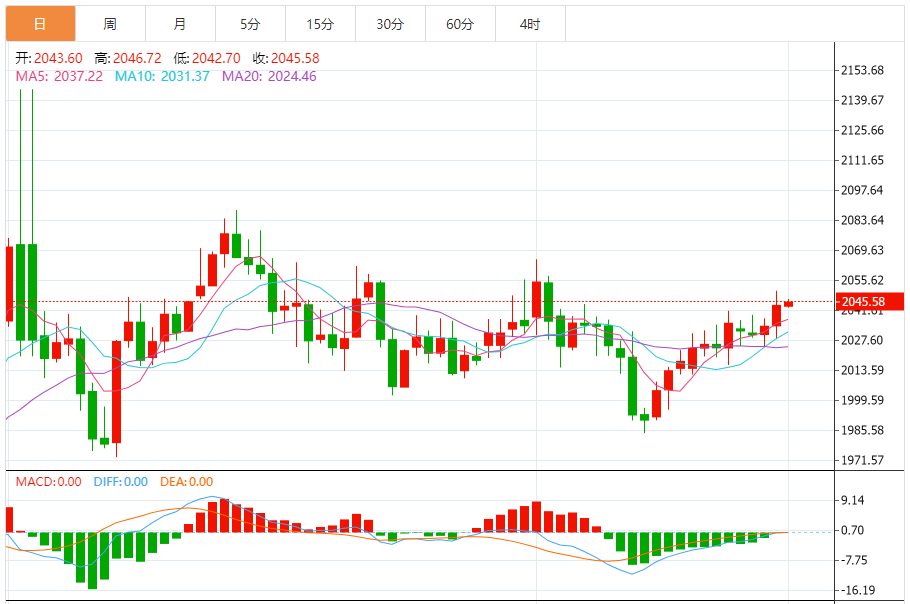Click the 2153.68 price axis label
This screenshot has height=604, width=910.
point(862,70)
